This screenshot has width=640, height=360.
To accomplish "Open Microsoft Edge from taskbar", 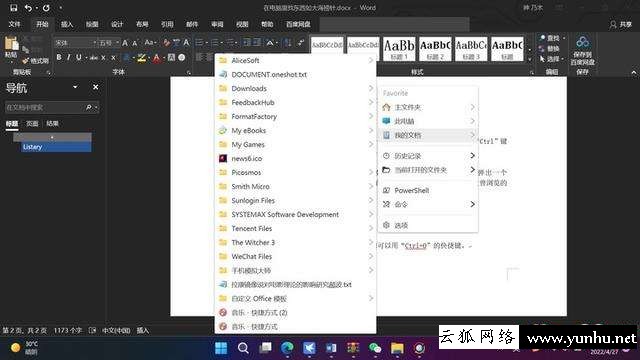I will 287,348.
